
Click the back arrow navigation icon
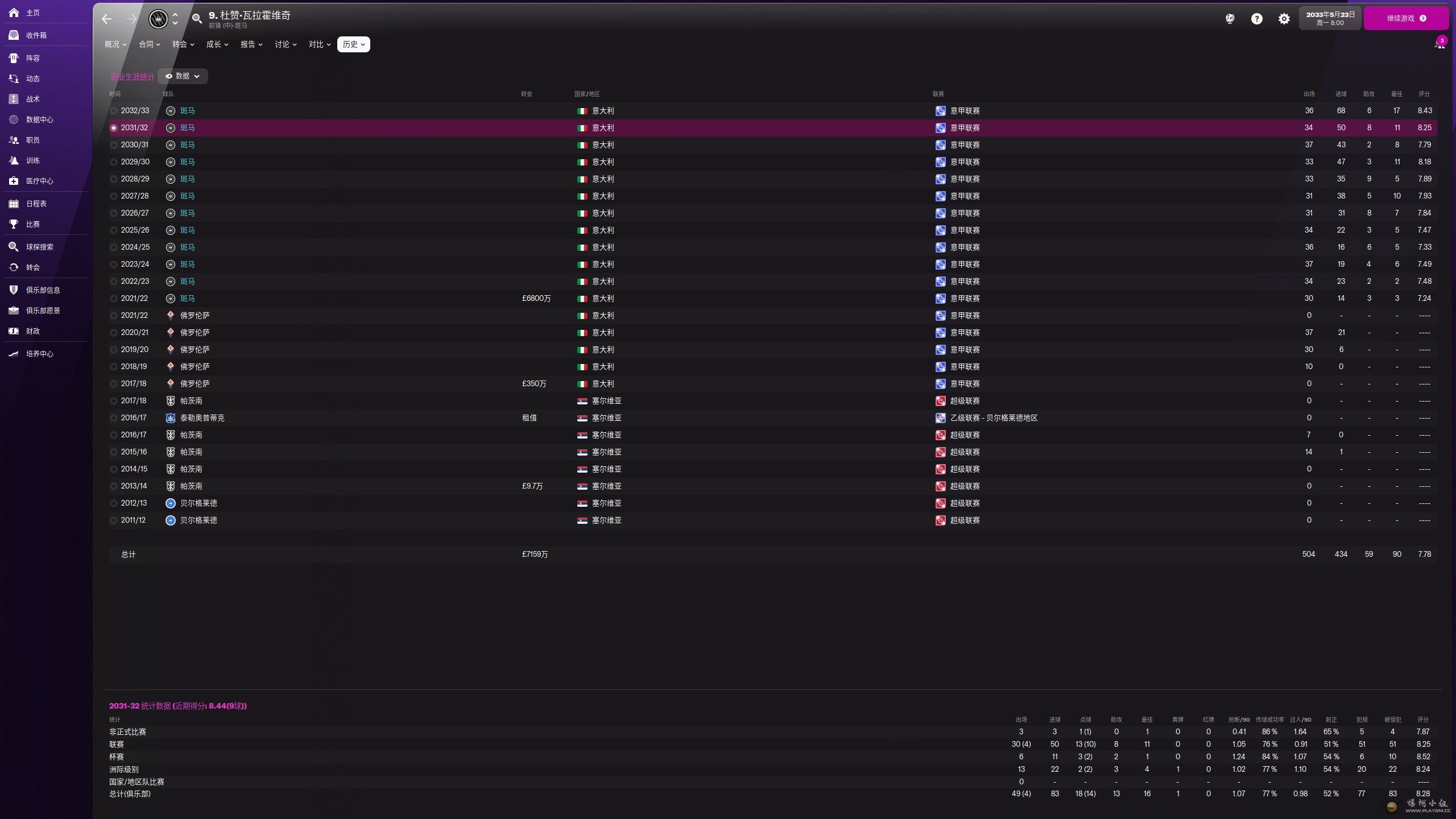pyautogui.click(x=107, y=19)
